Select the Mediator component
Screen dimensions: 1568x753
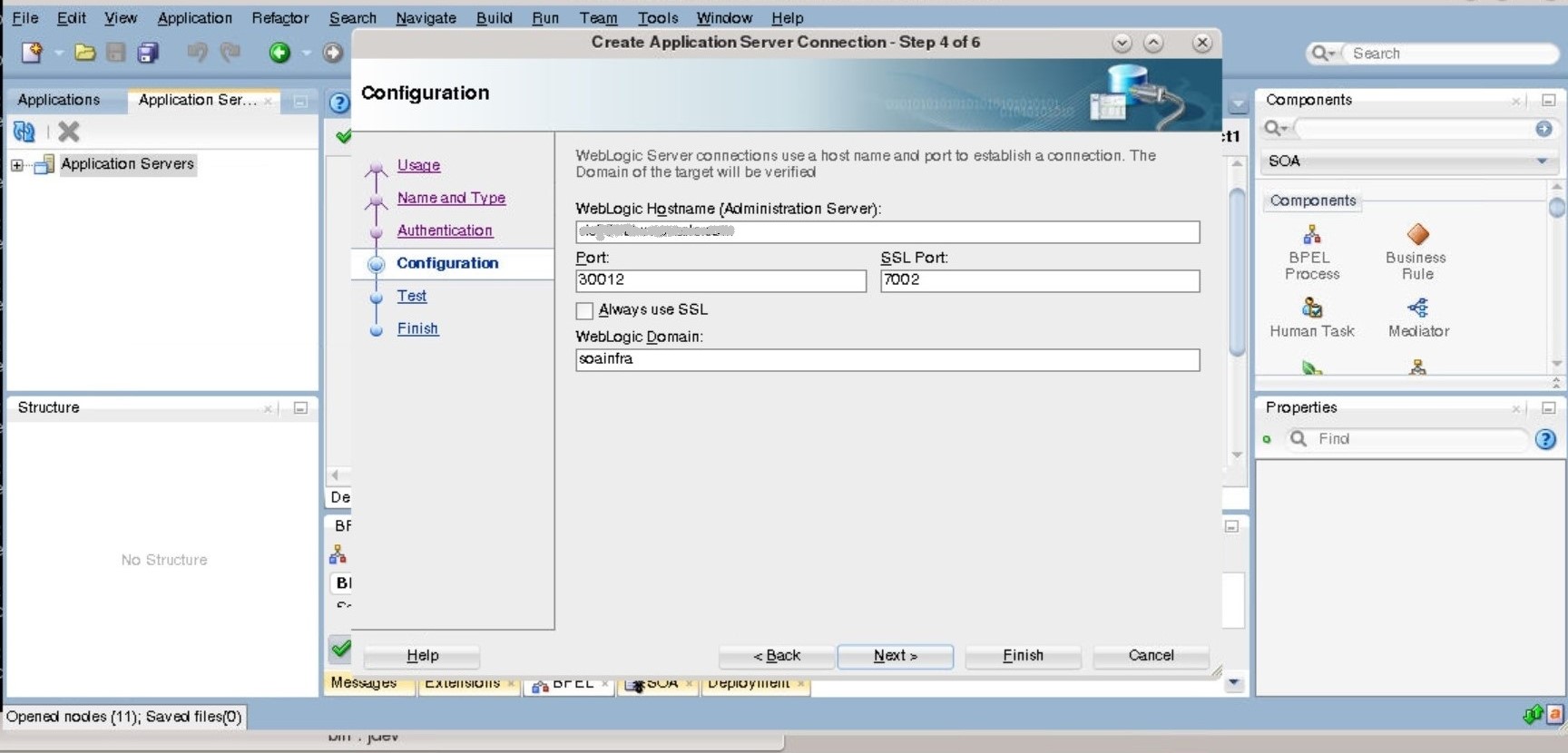1418,318
